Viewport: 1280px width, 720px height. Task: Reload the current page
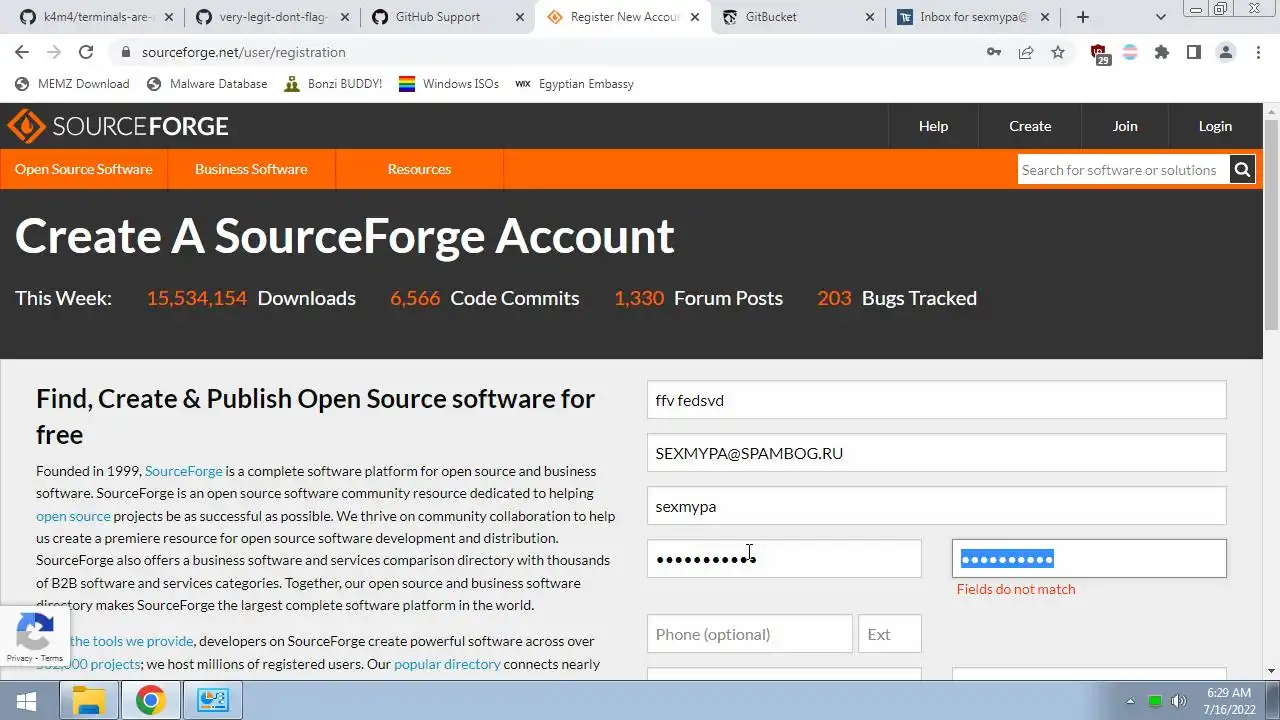(86, 52)
